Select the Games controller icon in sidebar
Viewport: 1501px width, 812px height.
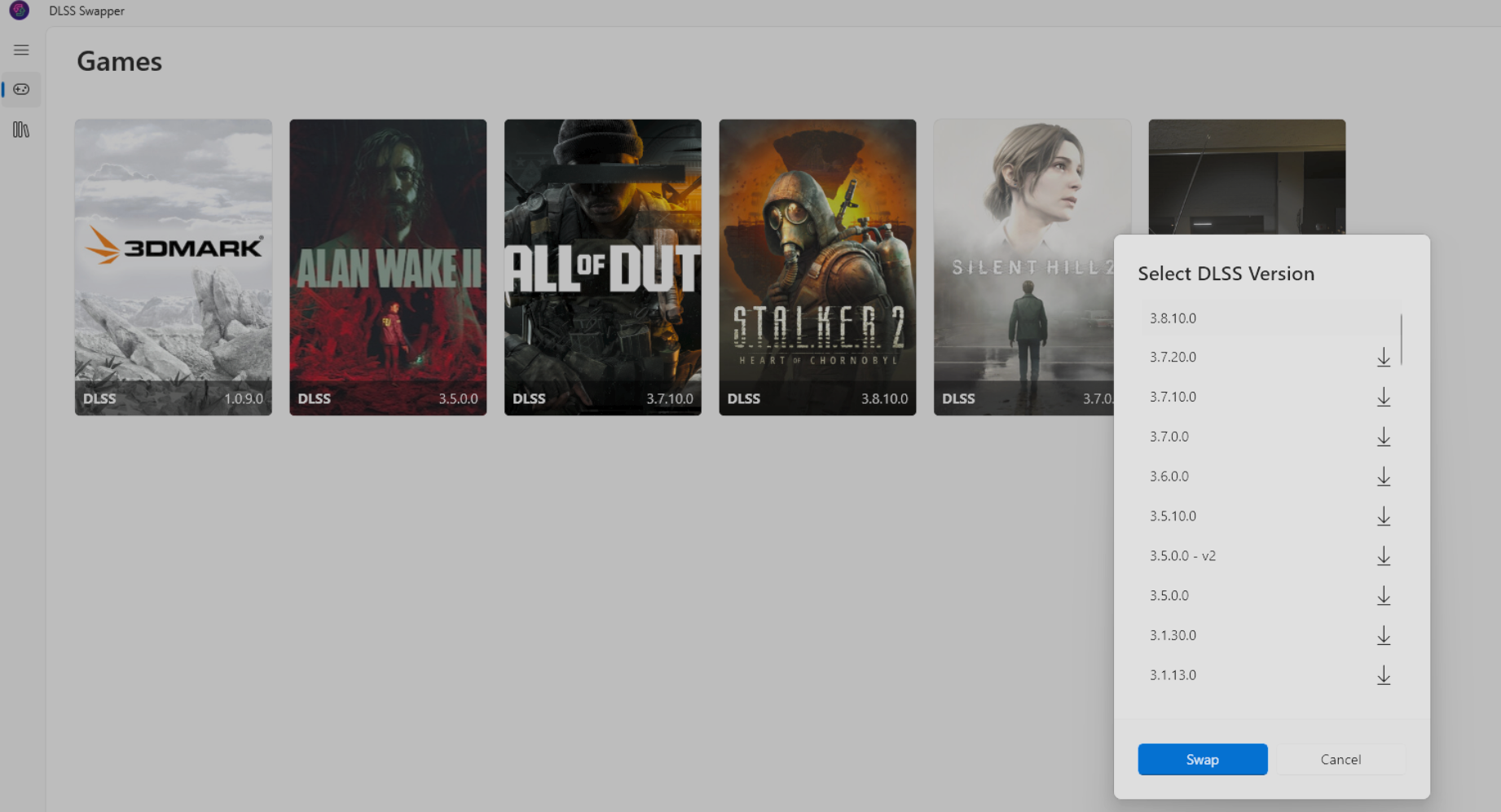coord(22,90)
